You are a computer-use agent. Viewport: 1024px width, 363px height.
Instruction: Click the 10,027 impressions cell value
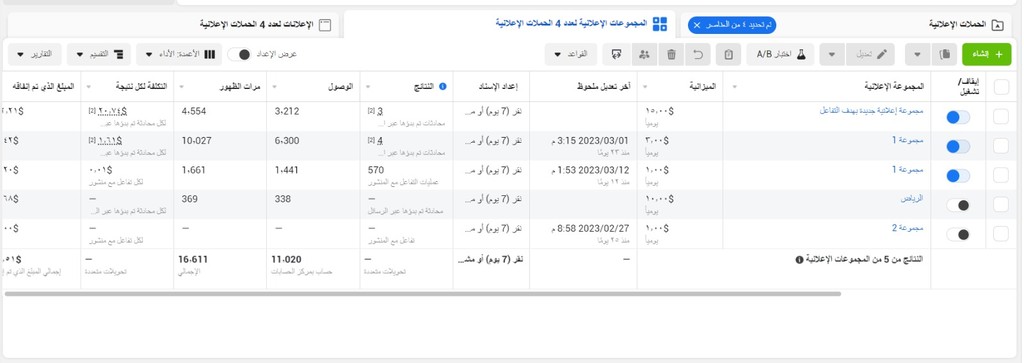tap(197, 140)
